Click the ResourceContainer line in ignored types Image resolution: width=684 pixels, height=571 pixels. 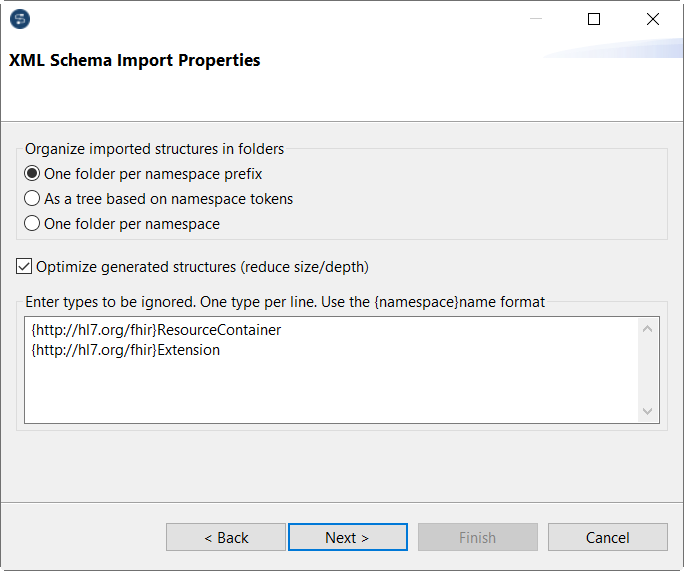pyautogui.click(x=156, y=330)
